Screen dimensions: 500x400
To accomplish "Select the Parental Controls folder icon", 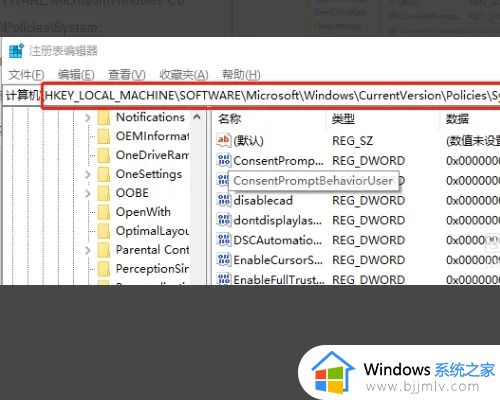I will click(x=104, y=250).
